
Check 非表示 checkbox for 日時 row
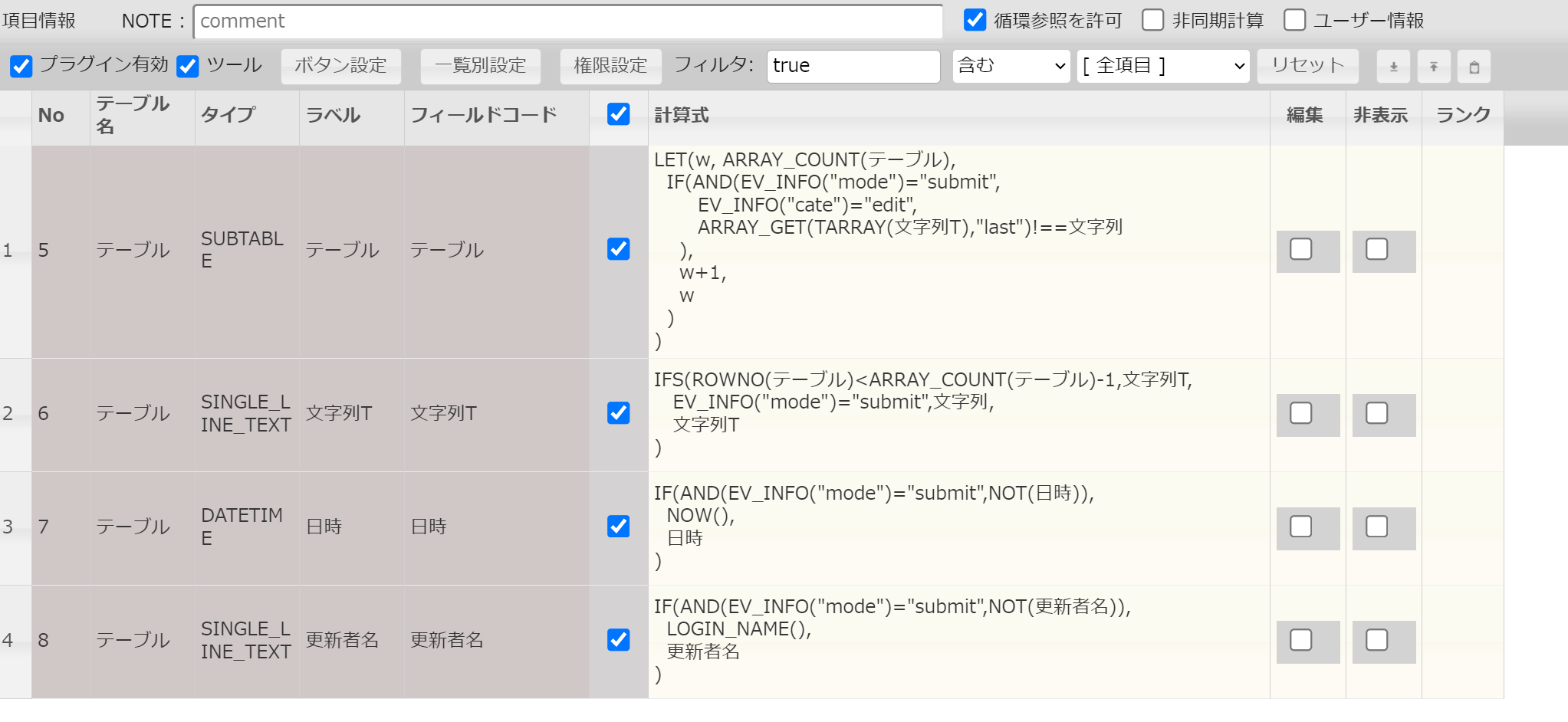[x=1377, y=527]
